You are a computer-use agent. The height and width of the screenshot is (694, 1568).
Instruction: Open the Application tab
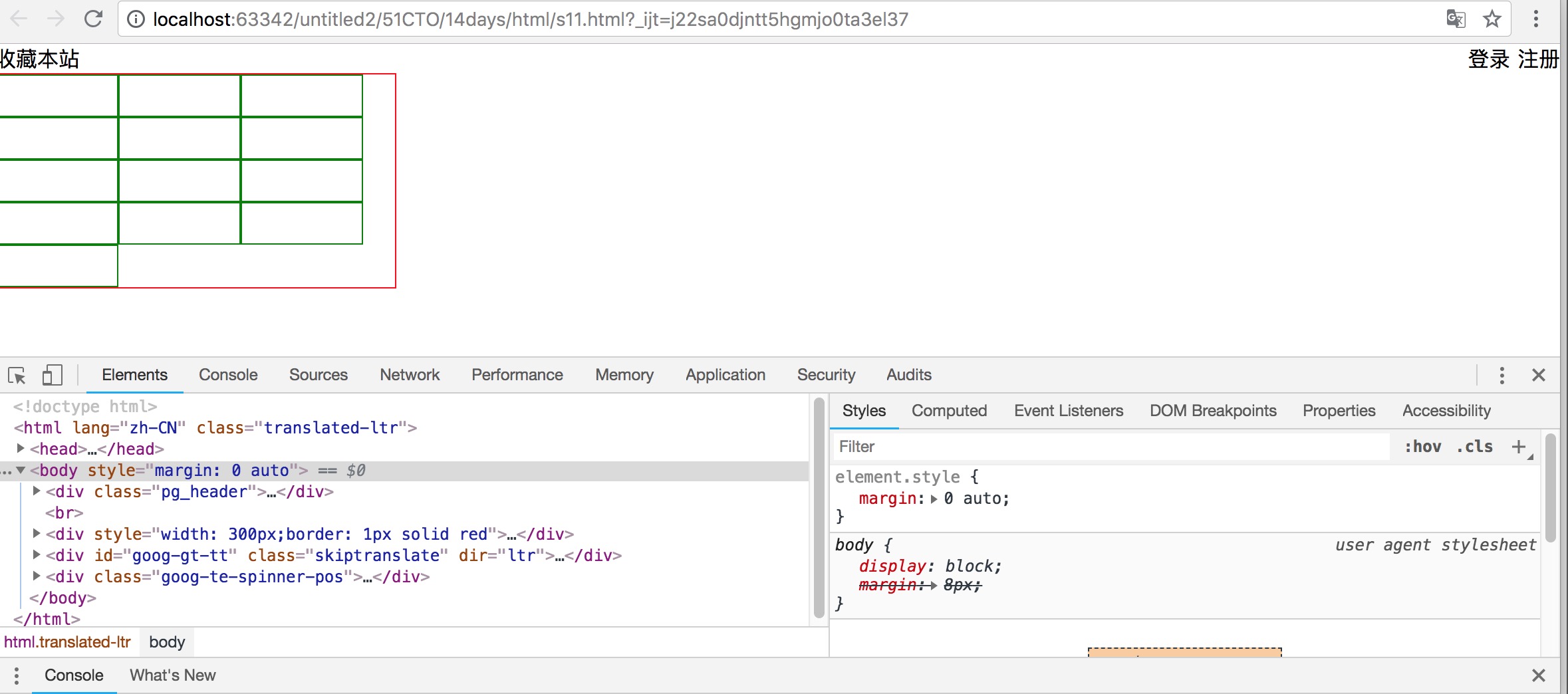[725, 375]
